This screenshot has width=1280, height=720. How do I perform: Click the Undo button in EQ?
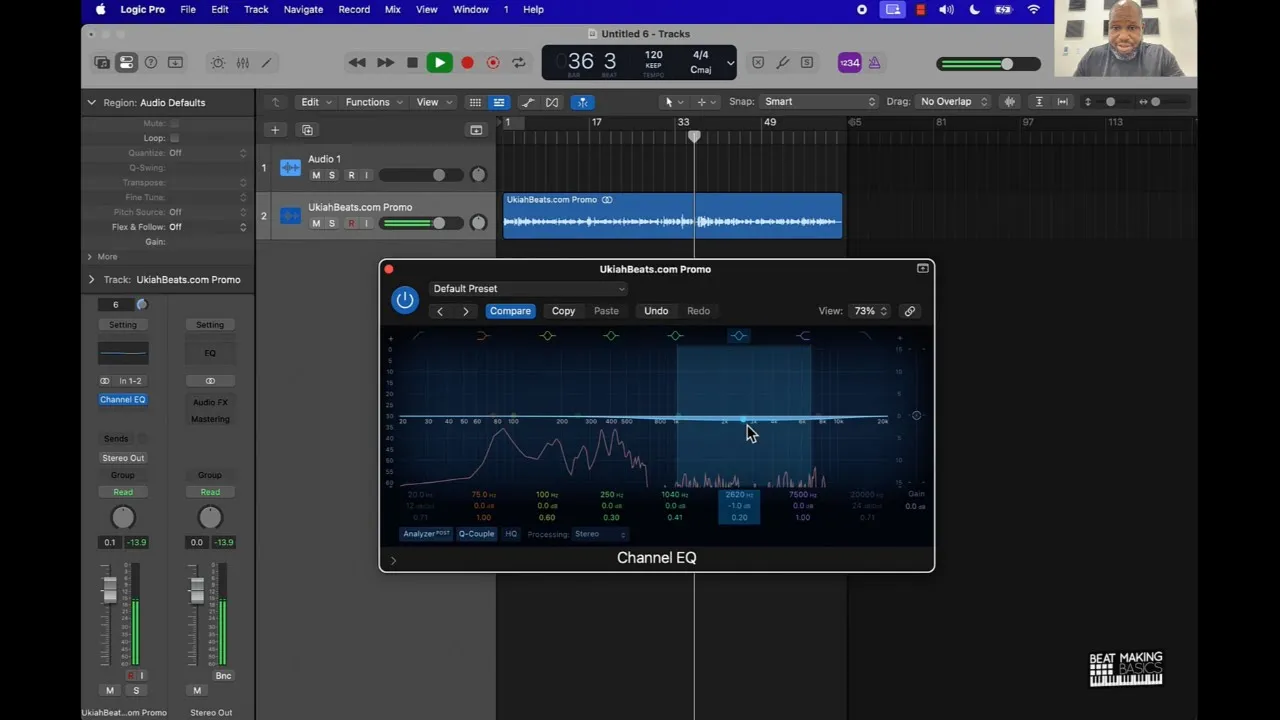(x=656, y=311)
